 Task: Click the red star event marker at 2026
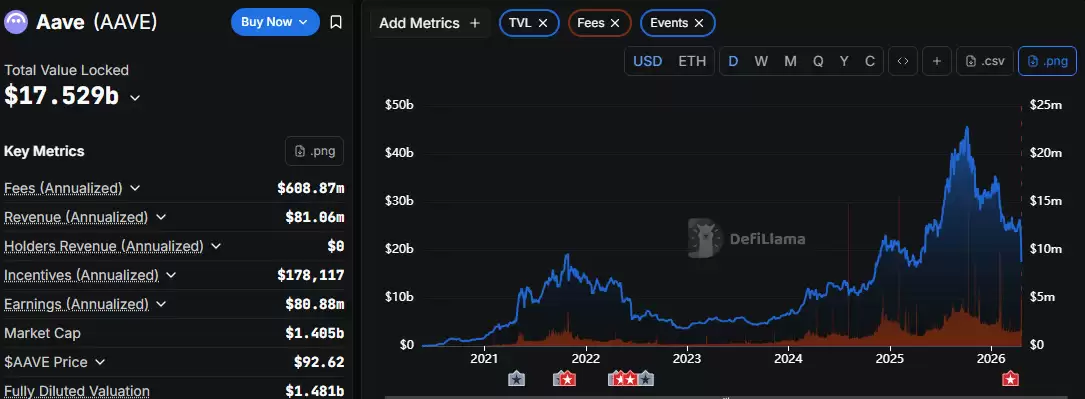[x=1010, y=378]
